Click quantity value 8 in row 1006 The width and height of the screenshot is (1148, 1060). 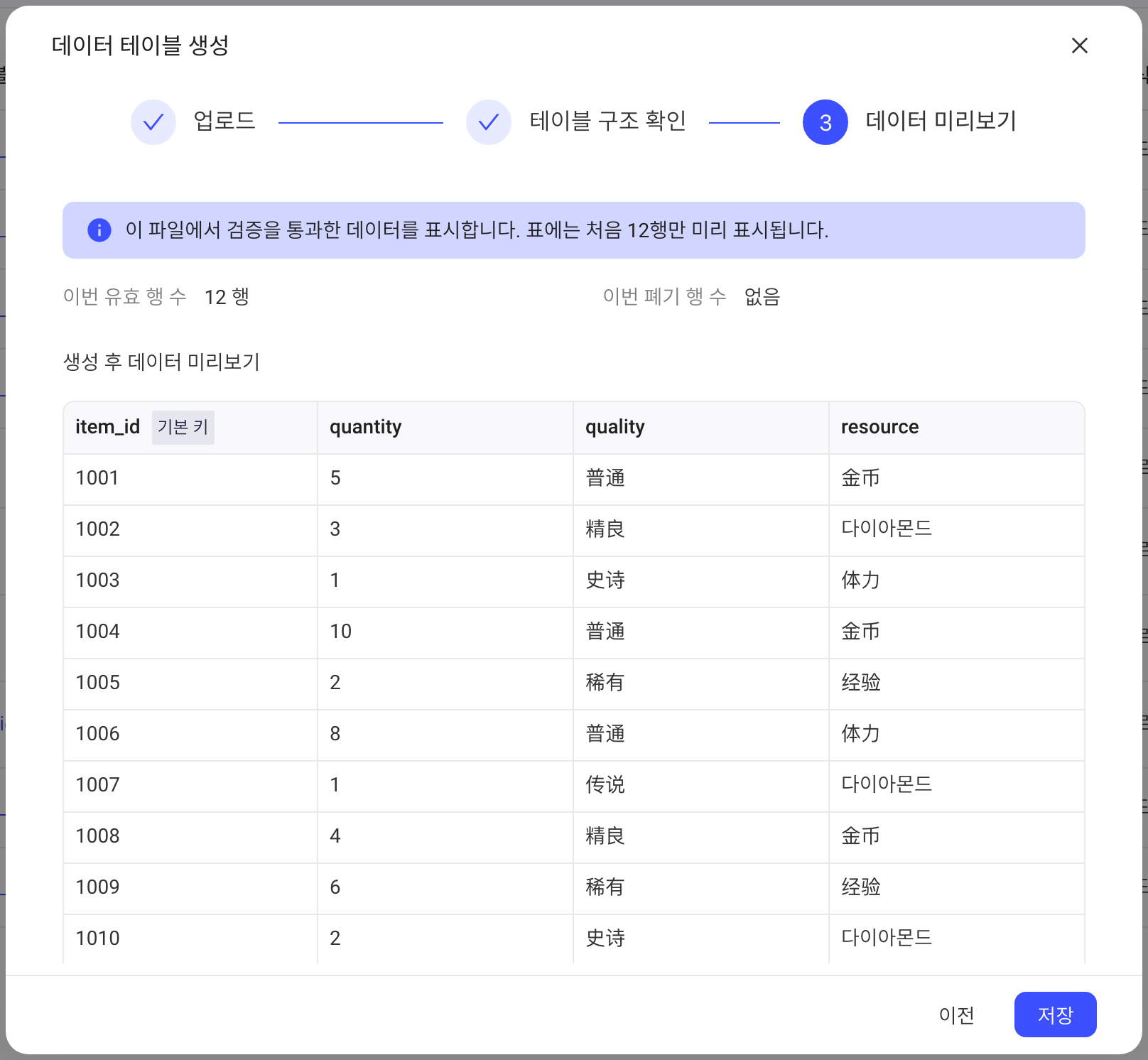335,734
